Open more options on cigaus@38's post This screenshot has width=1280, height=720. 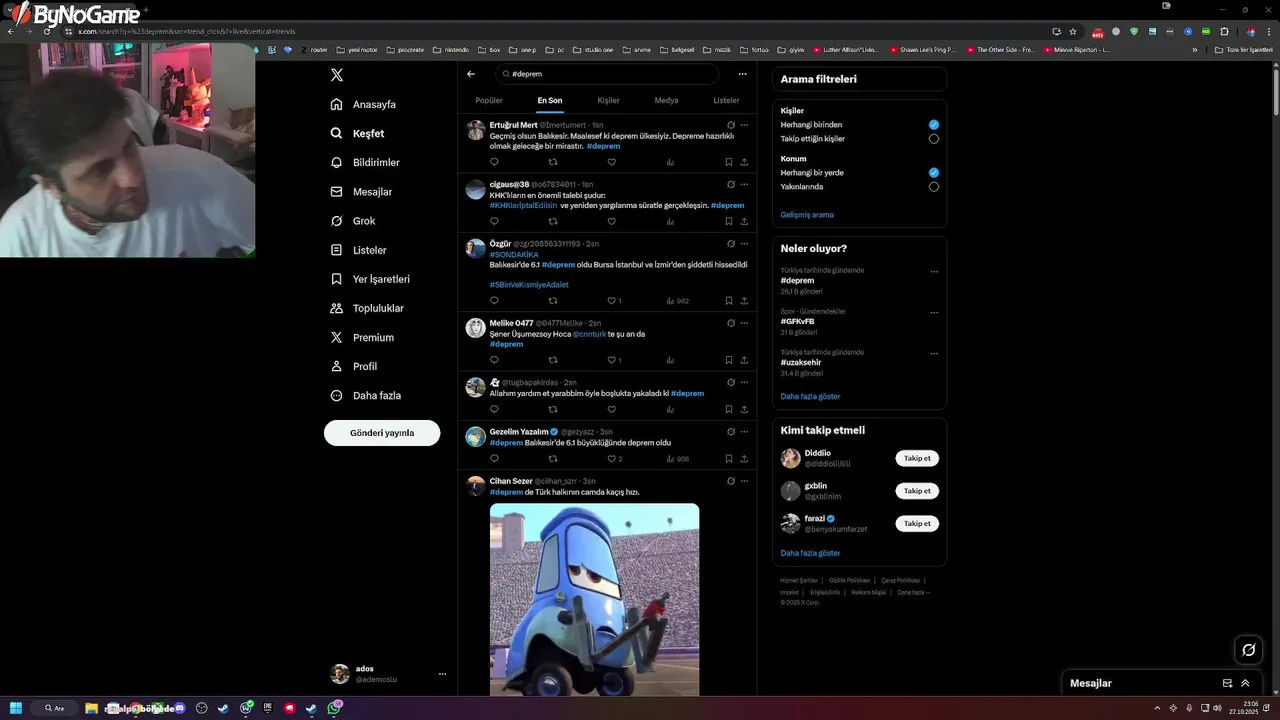pyautogui.click(x=744, y=184)
